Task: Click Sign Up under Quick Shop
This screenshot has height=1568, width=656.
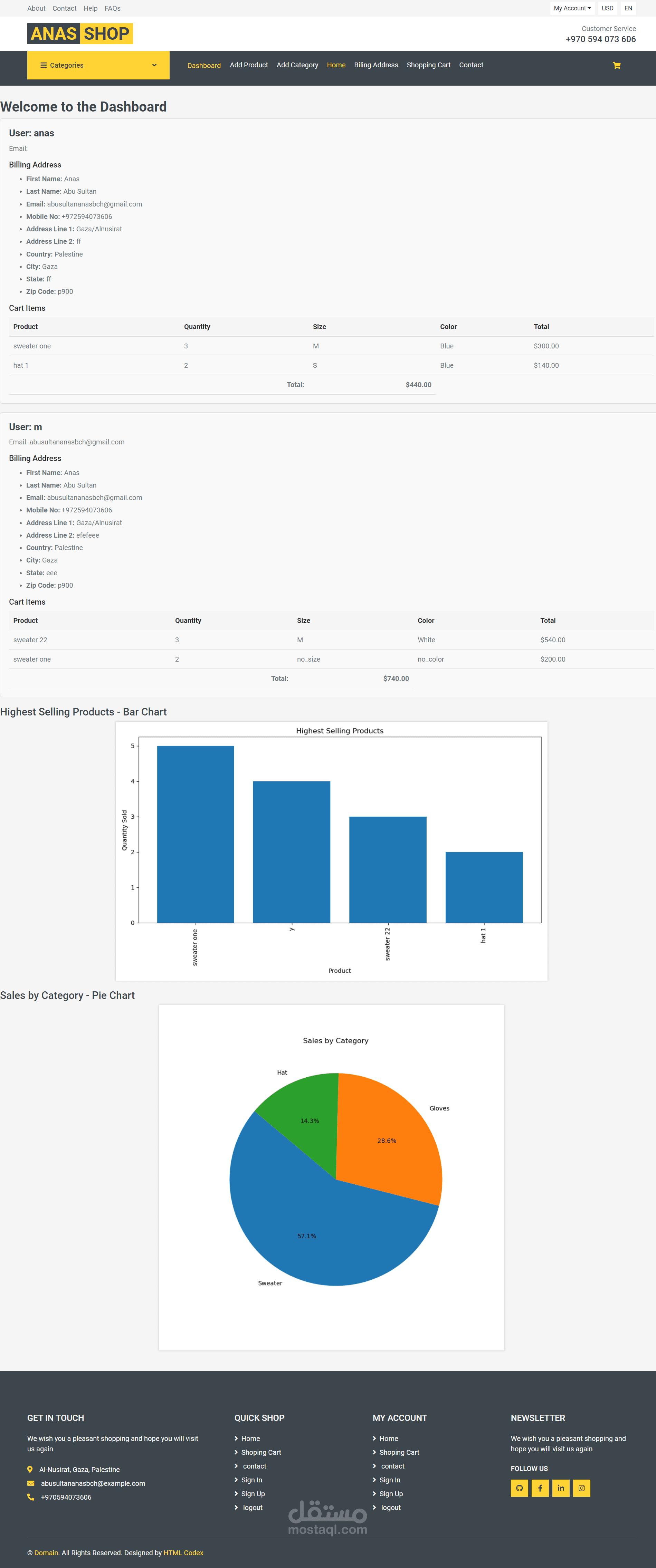Action: (253, 1494)
